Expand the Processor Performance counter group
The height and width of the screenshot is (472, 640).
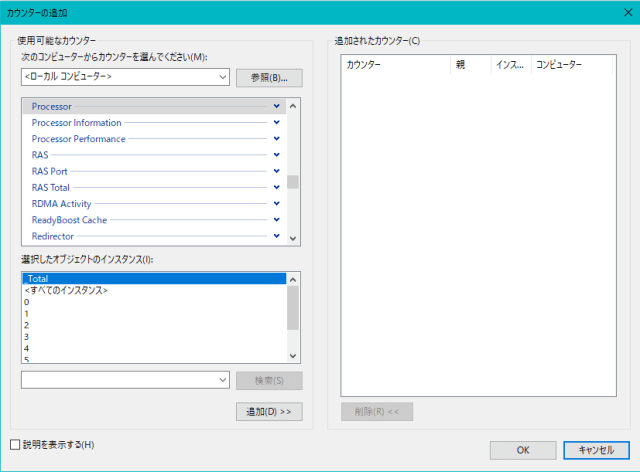click(x=276, y=139)
